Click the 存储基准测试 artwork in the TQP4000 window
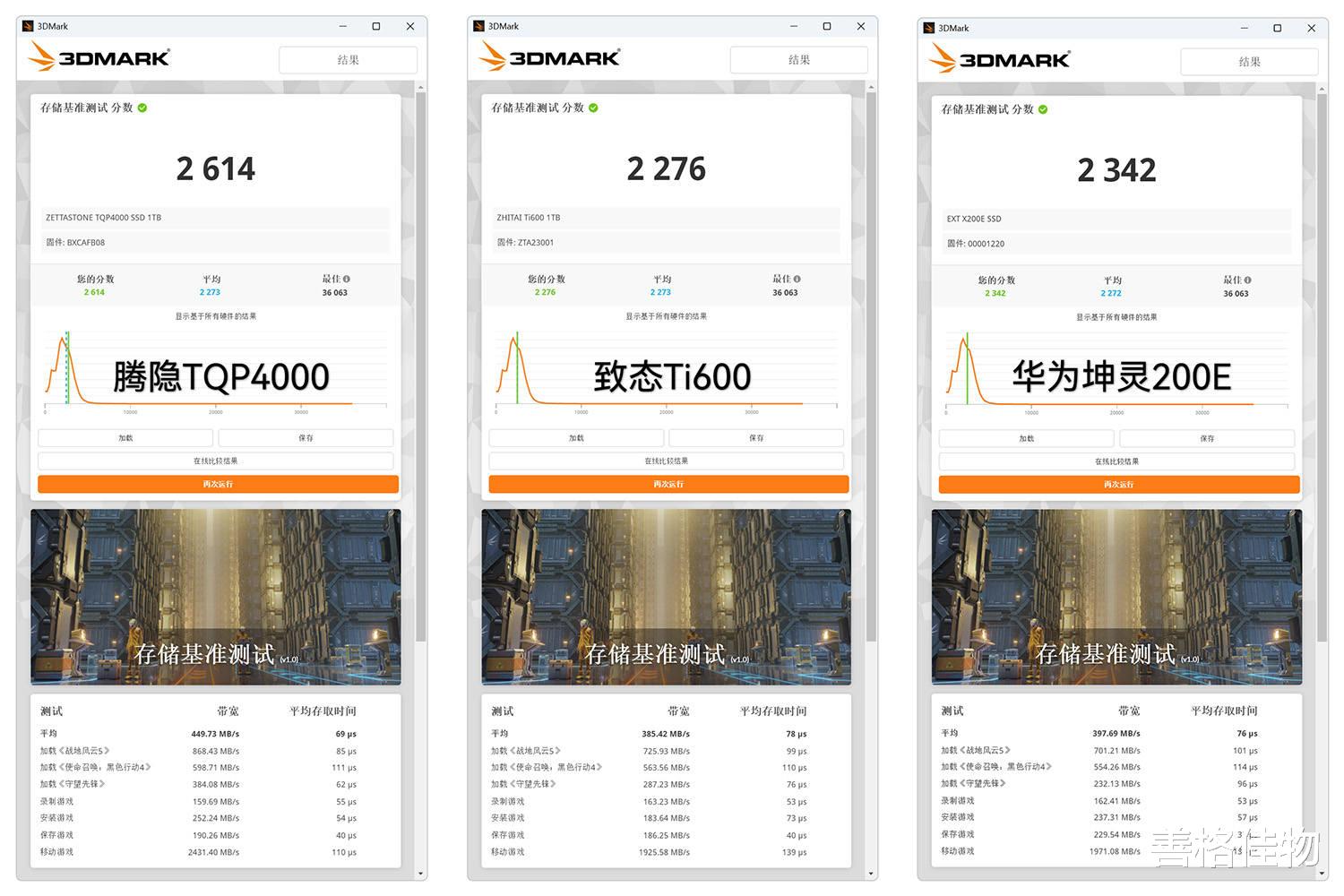Image resolution: width=1344 pixels, height=896 pixels. [216, 597]
